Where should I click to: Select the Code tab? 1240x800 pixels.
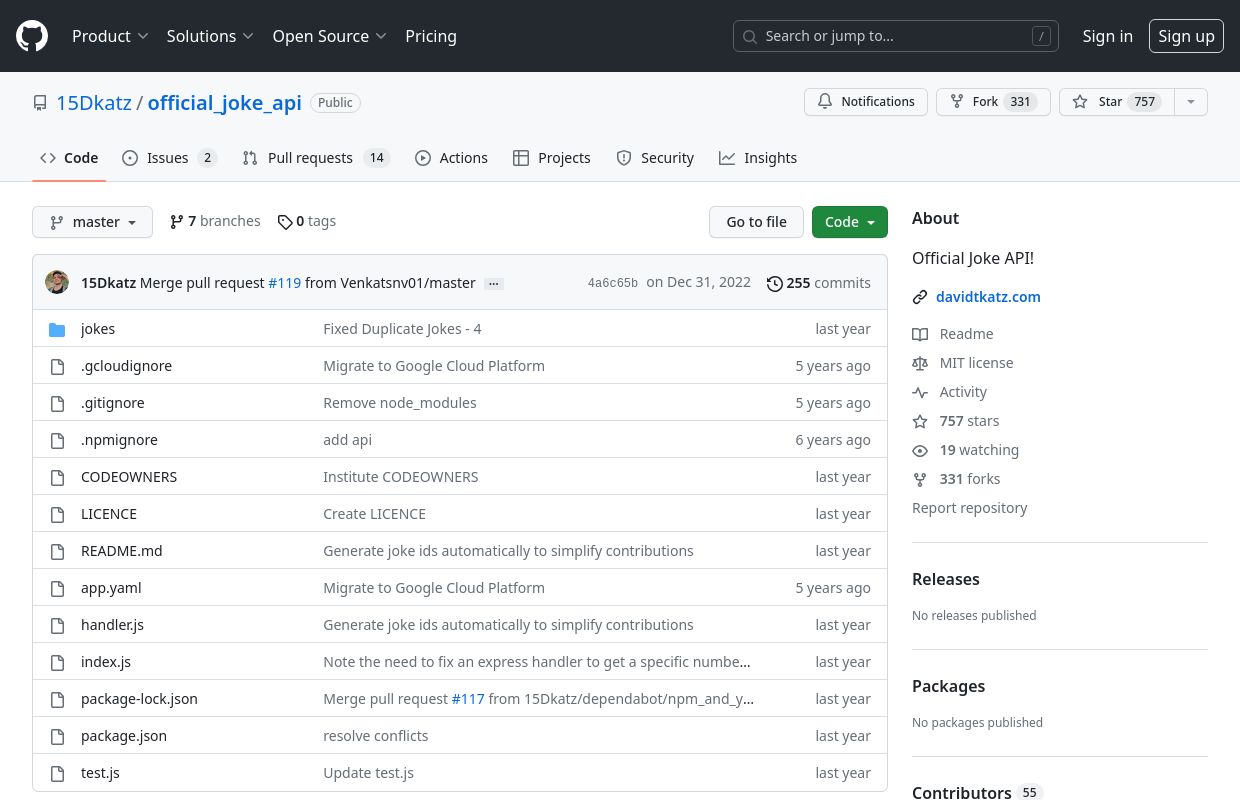pos(69,158)
